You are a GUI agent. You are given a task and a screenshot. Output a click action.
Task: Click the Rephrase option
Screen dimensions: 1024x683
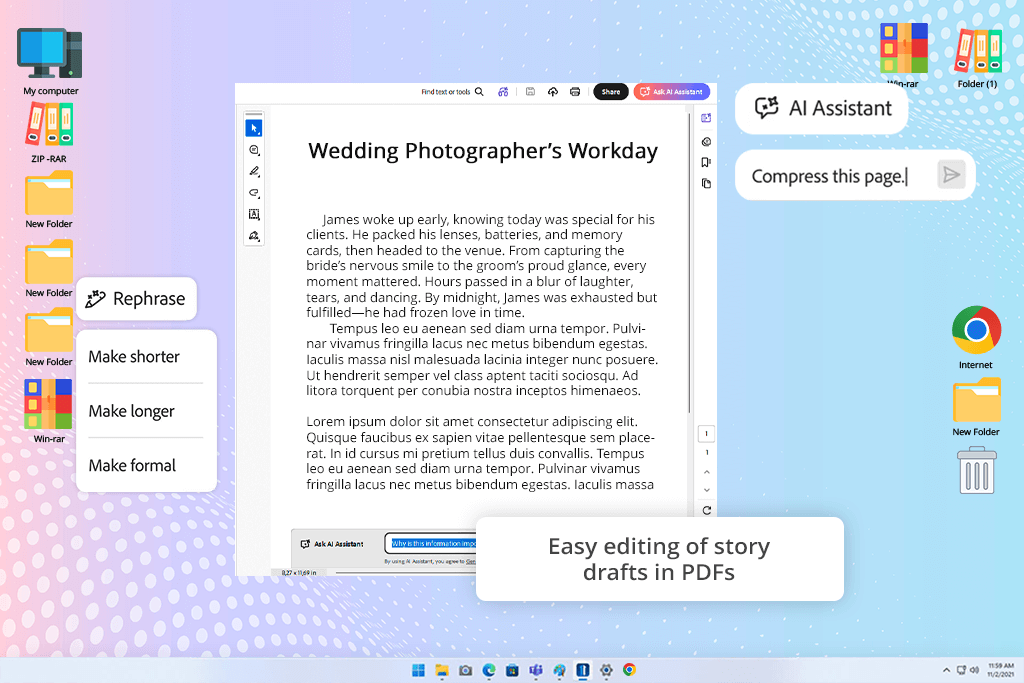coord(136,298)
